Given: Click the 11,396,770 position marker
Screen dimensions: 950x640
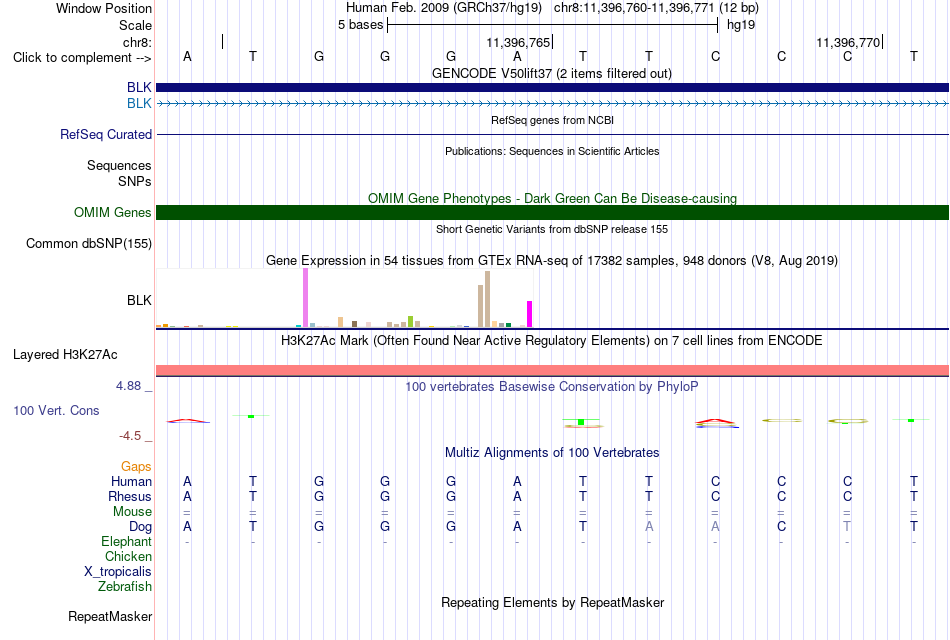Looking at the screenshot, I should 848,42.
